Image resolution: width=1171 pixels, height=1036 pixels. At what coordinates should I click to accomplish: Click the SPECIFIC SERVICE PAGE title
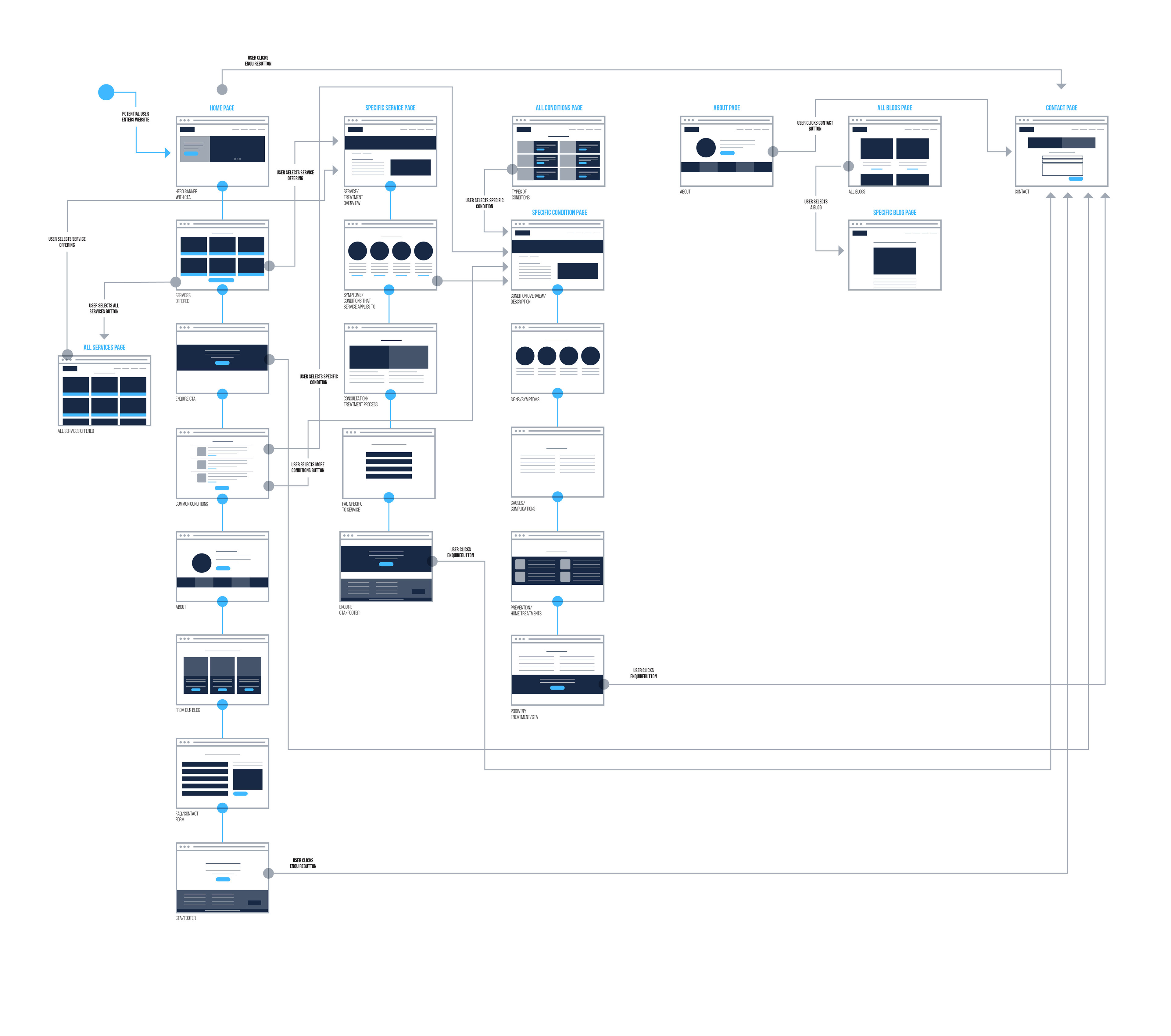tap(390, 108)
